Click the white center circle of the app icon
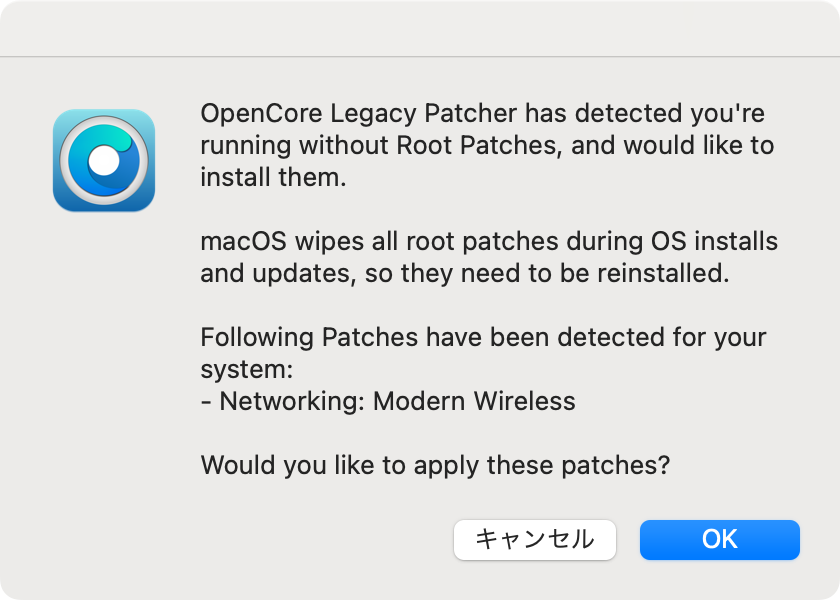 click(x=103, y=161)
